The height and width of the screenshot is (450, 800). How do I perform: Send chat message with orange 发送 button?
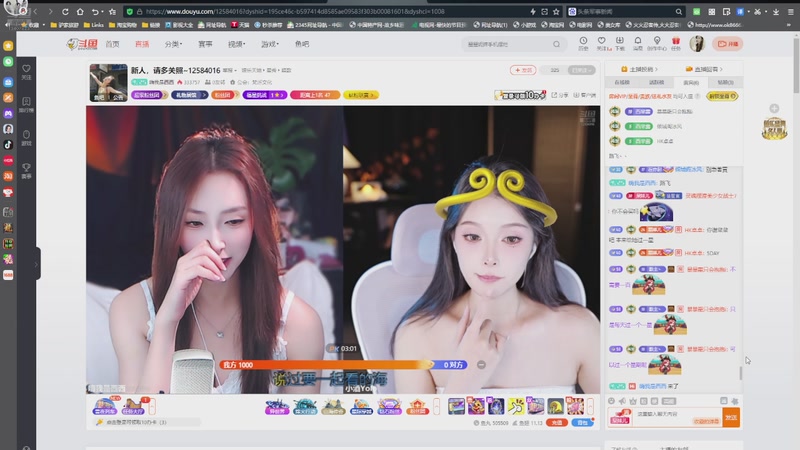click(x=731, y=417)
